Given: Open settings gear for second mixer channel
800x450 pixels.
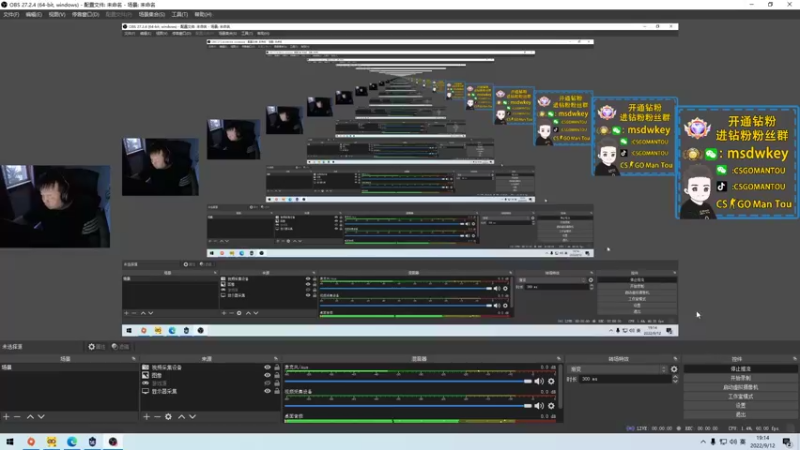Looking at the screenshot, I should [x=551, y=406].
